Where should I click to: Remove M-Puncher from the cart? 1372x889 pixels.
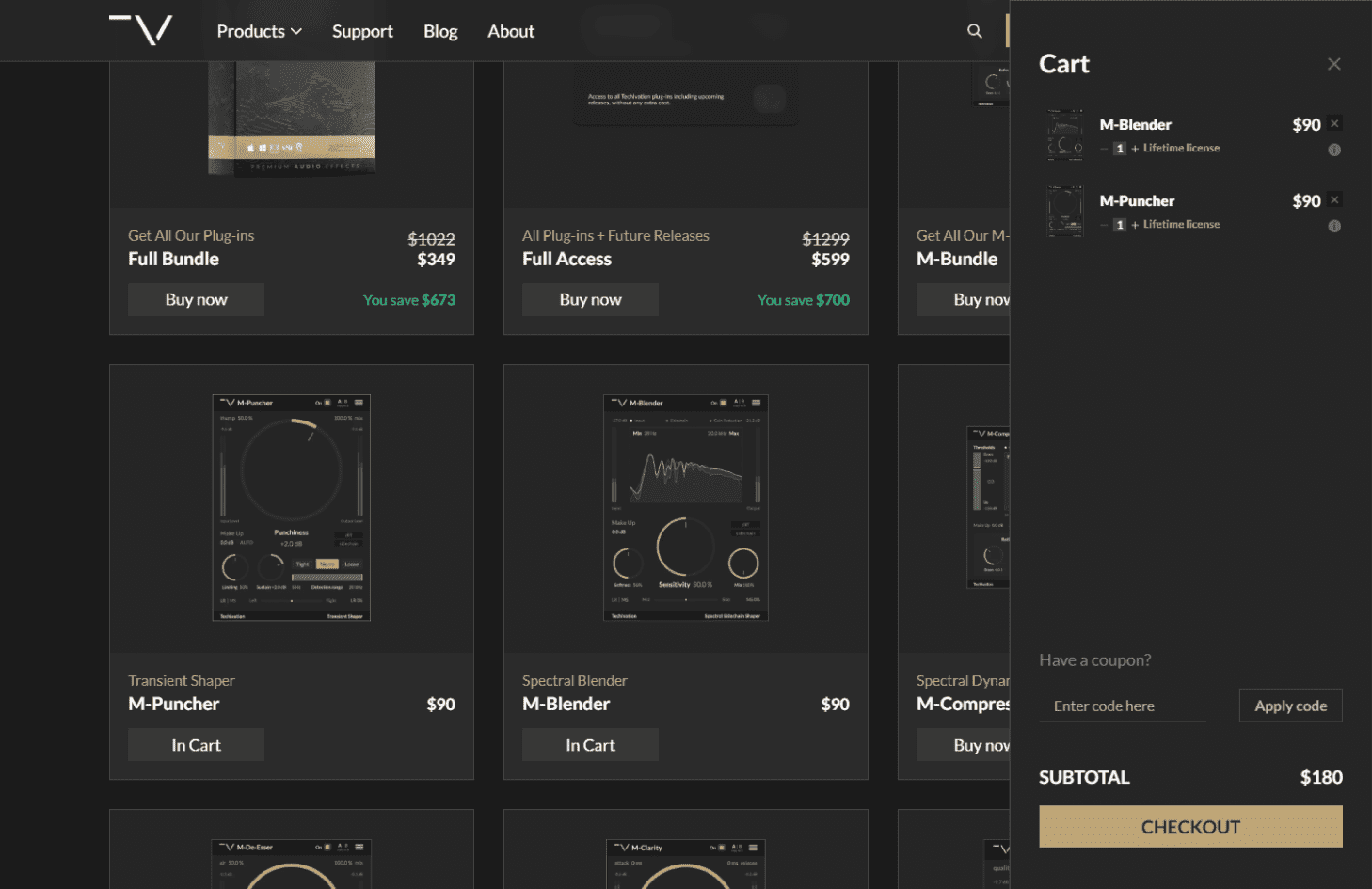[1334, 199]
